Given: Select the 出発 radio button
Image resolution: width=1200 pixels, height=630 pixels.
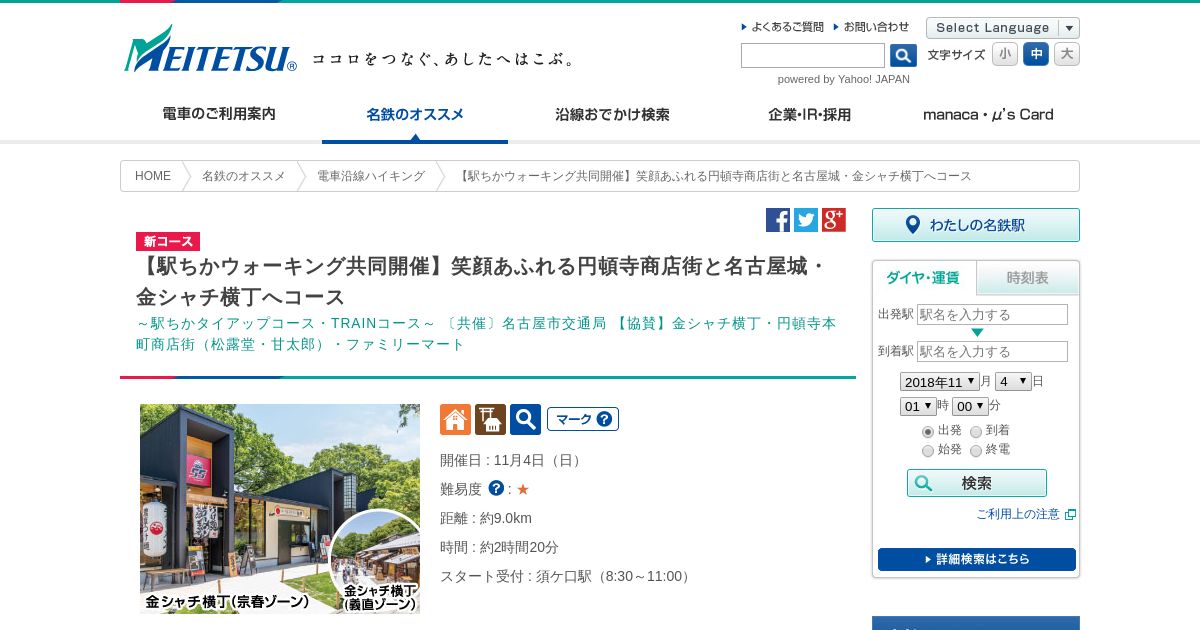Looking at the screenshot, I should tap(928, 432).
